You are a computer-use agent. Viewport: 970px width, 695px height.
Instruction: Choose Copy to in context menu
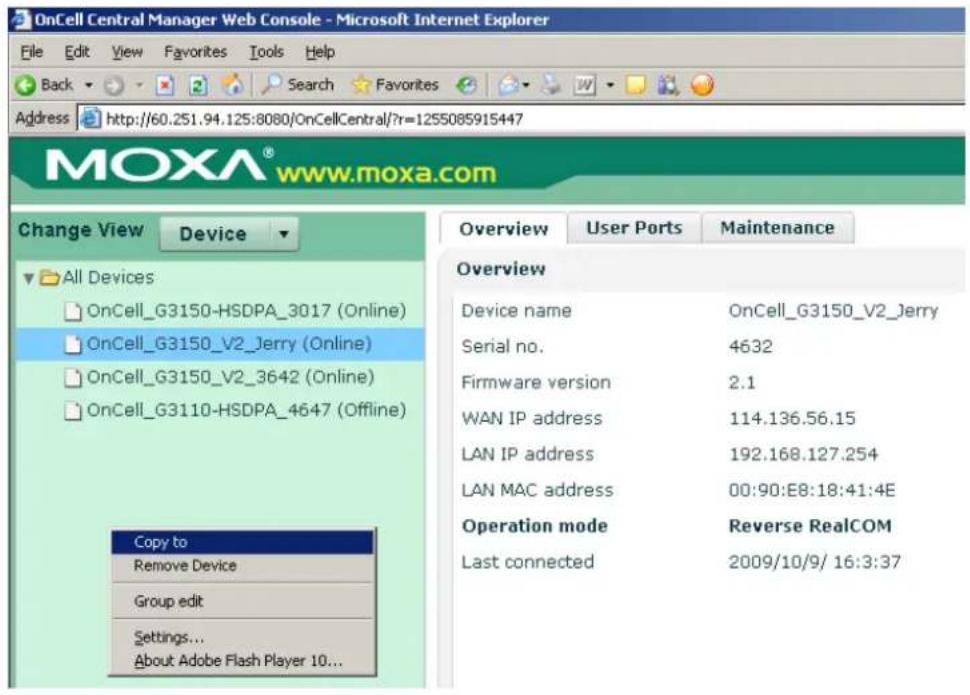pyautogui.click(x=242, y=542)
